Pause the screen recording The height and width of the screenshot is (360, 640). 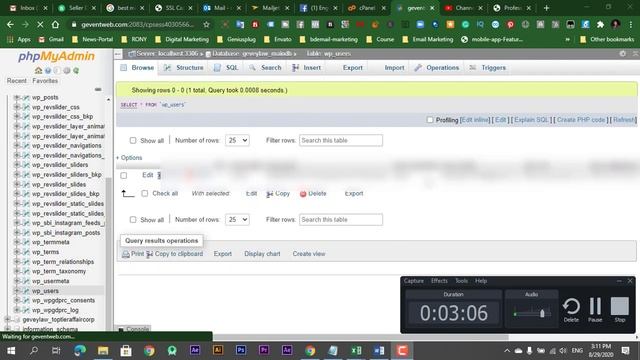[596, 310]
